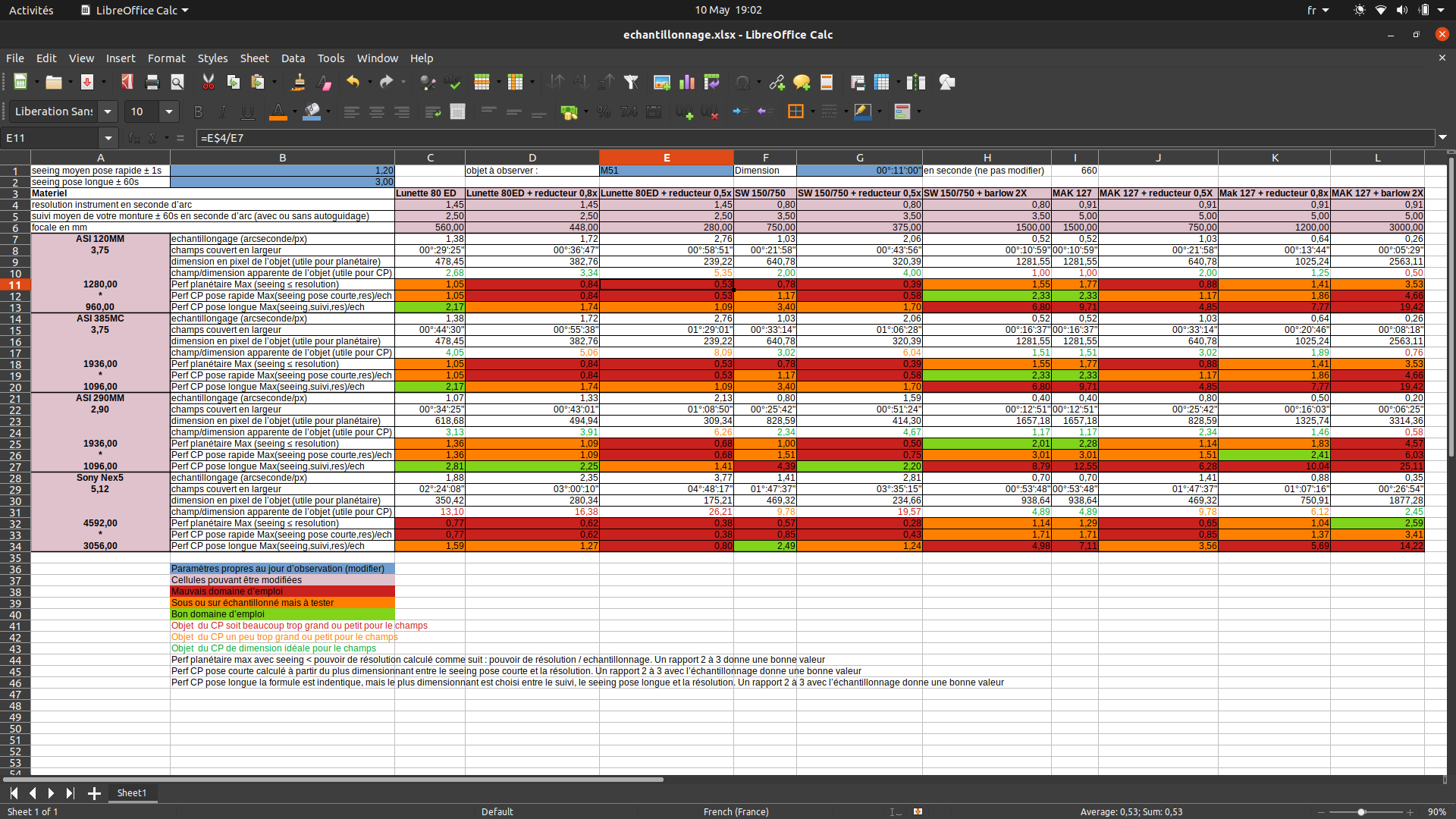The width and height of the screenshot is (1456, 819).
Task: Click the Print icon in toolbar
Action: [152, 82]
